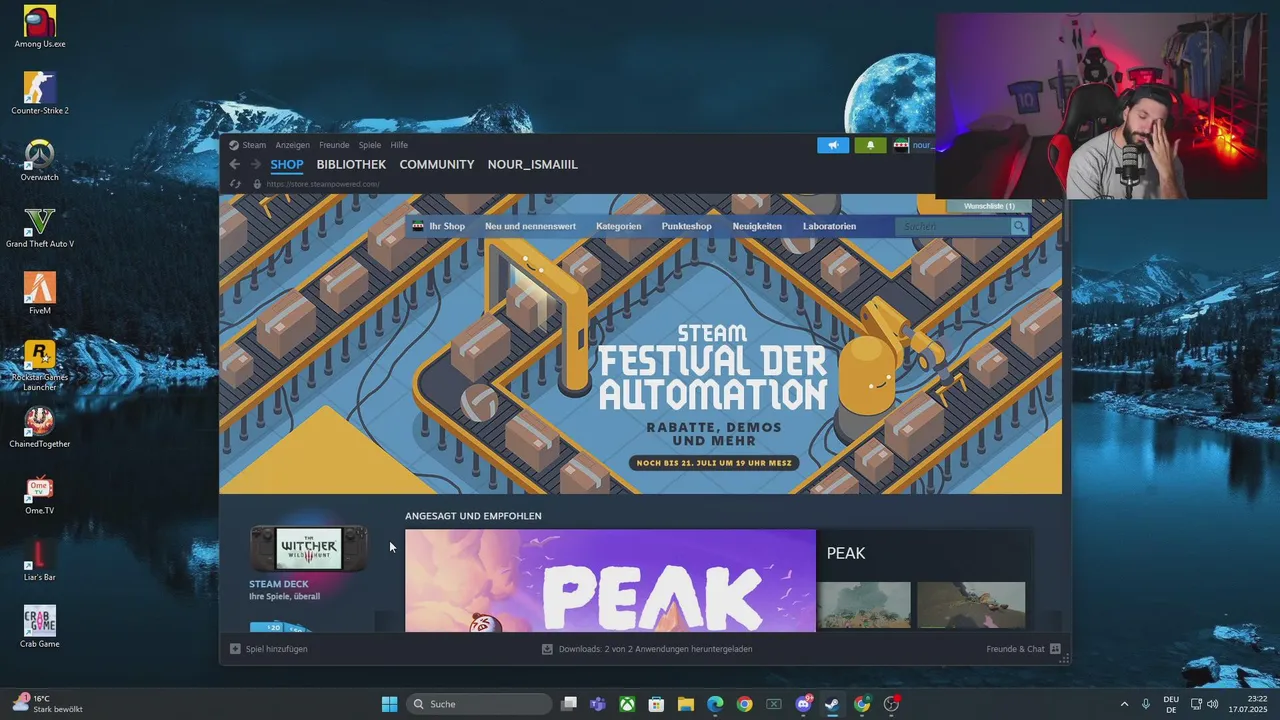Click the store search field

pos(953,226)
